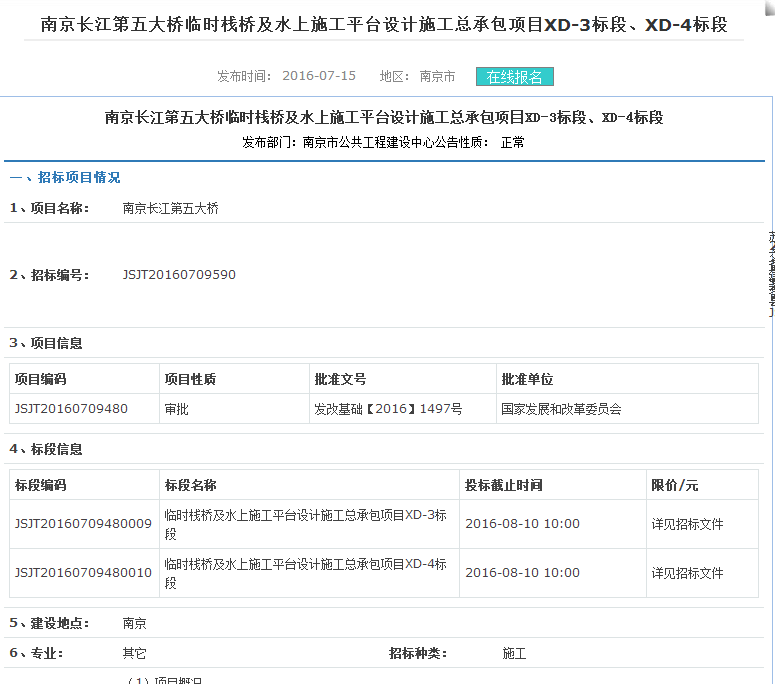Click tender number JSJT20160709590

[x=179, y=274]
